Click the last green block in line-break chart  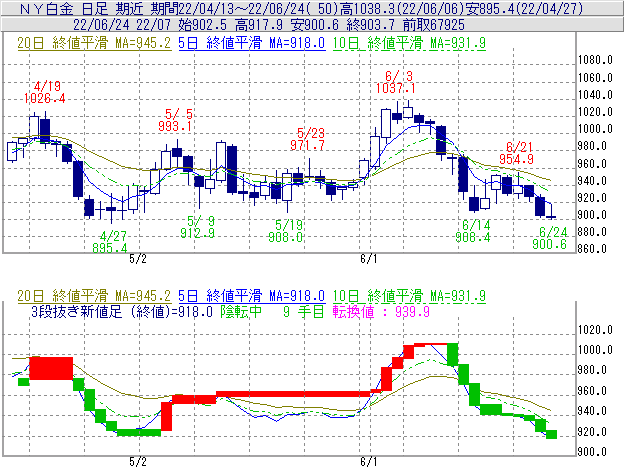pos(551,434)
